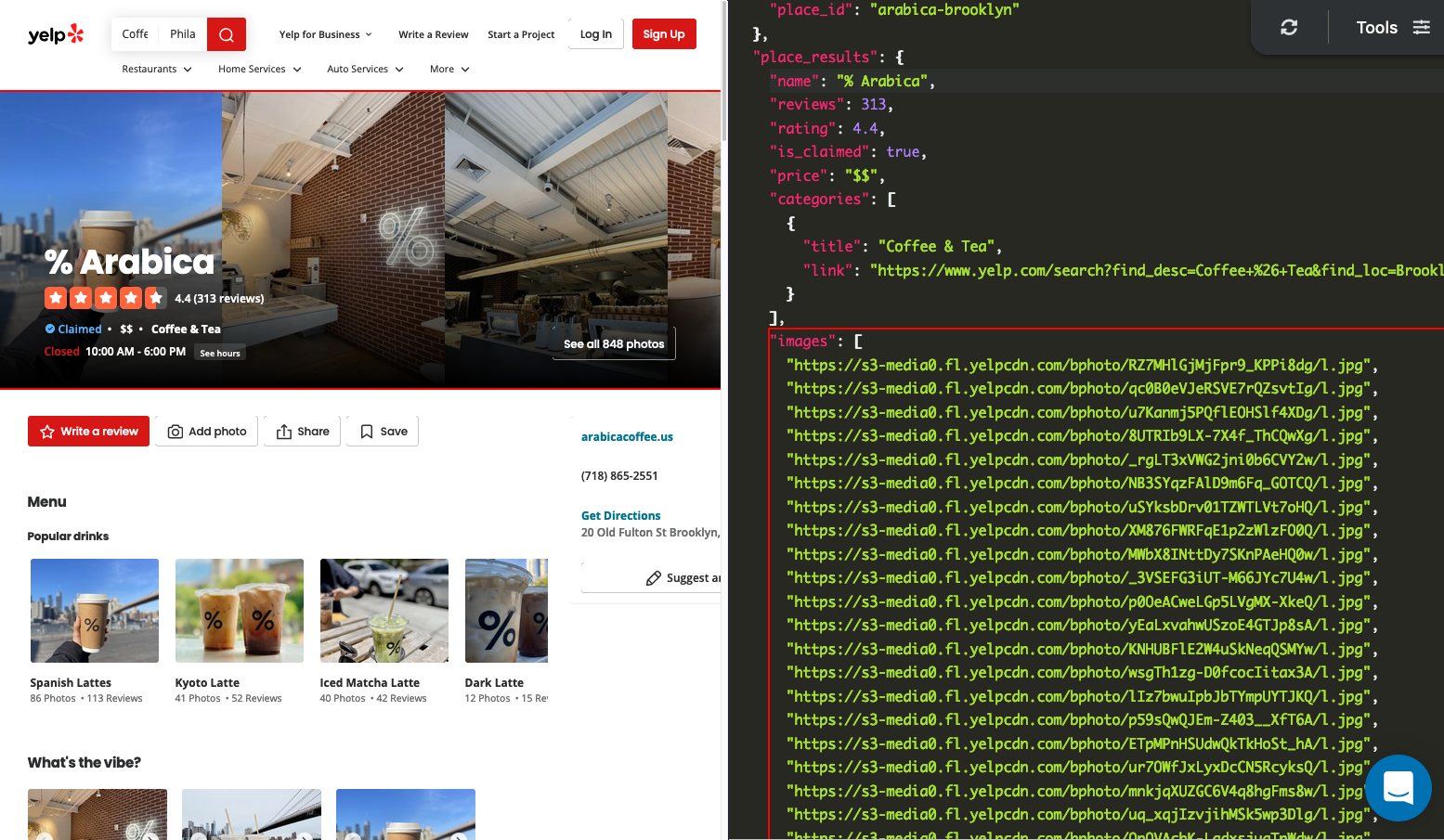Viewport: 1444px width, 840px height.
Task: Expand the Auto Services menu
Action: (365, 69)
